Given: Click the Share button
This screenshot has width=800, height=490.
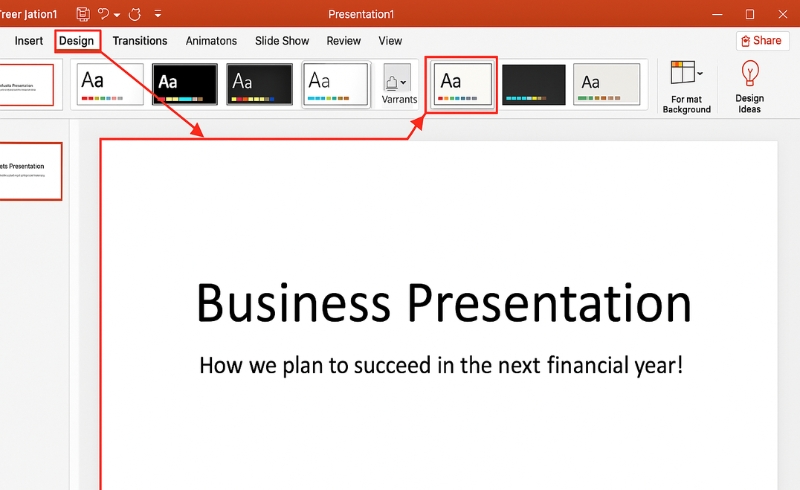Looking at the screenshot, I should 762,41.
